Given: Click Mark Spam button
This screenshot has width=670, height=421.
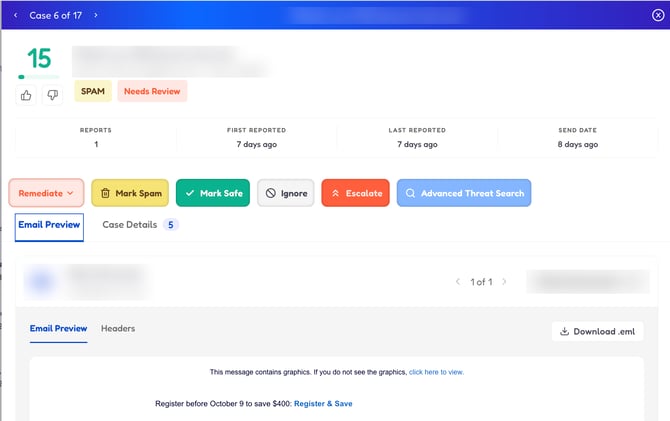Looking at the screenshot, I should pos(130,193).
